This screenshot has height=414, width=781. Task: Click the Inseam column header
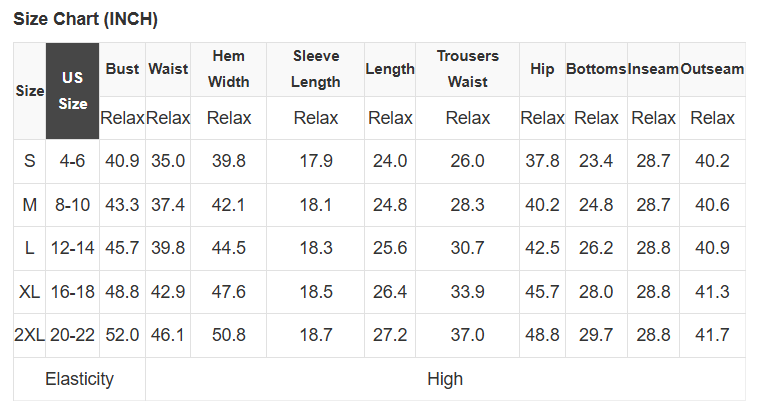click(653, 69)
